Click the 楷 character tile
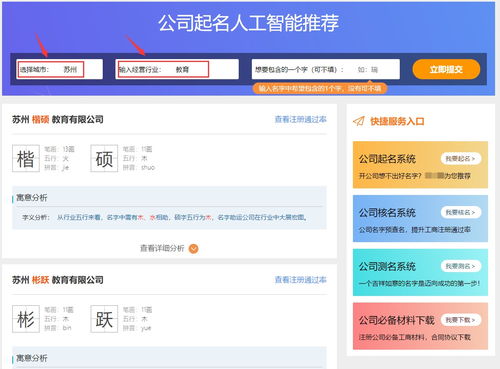Image resolution: width=500 pixels, height=369 pixels. [26, 158]
